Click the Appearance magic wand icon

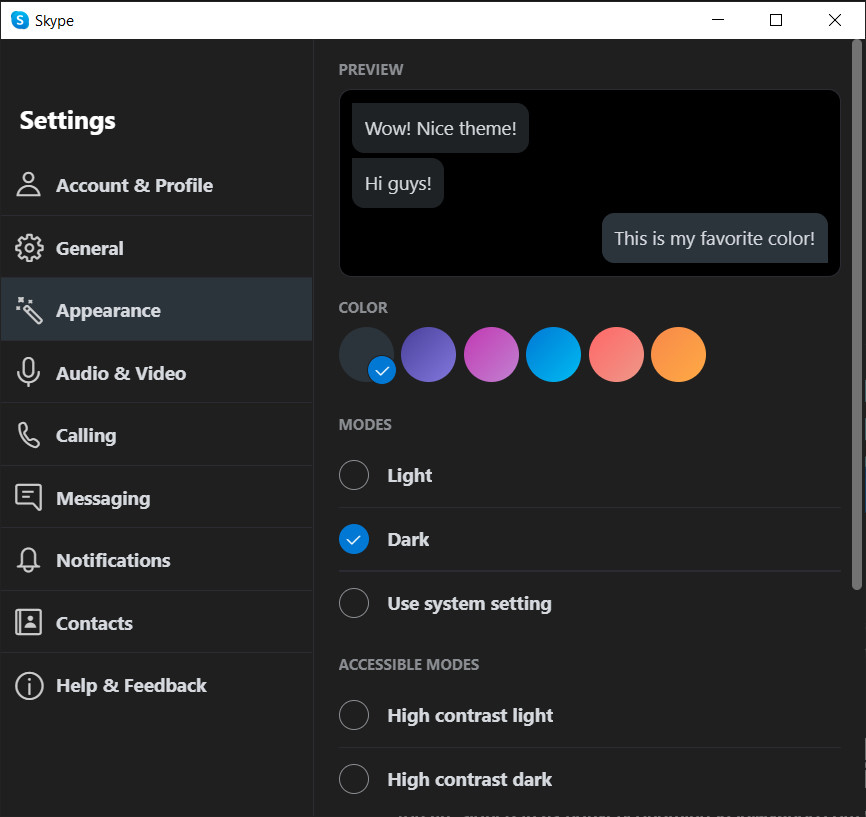pos(28,310)
